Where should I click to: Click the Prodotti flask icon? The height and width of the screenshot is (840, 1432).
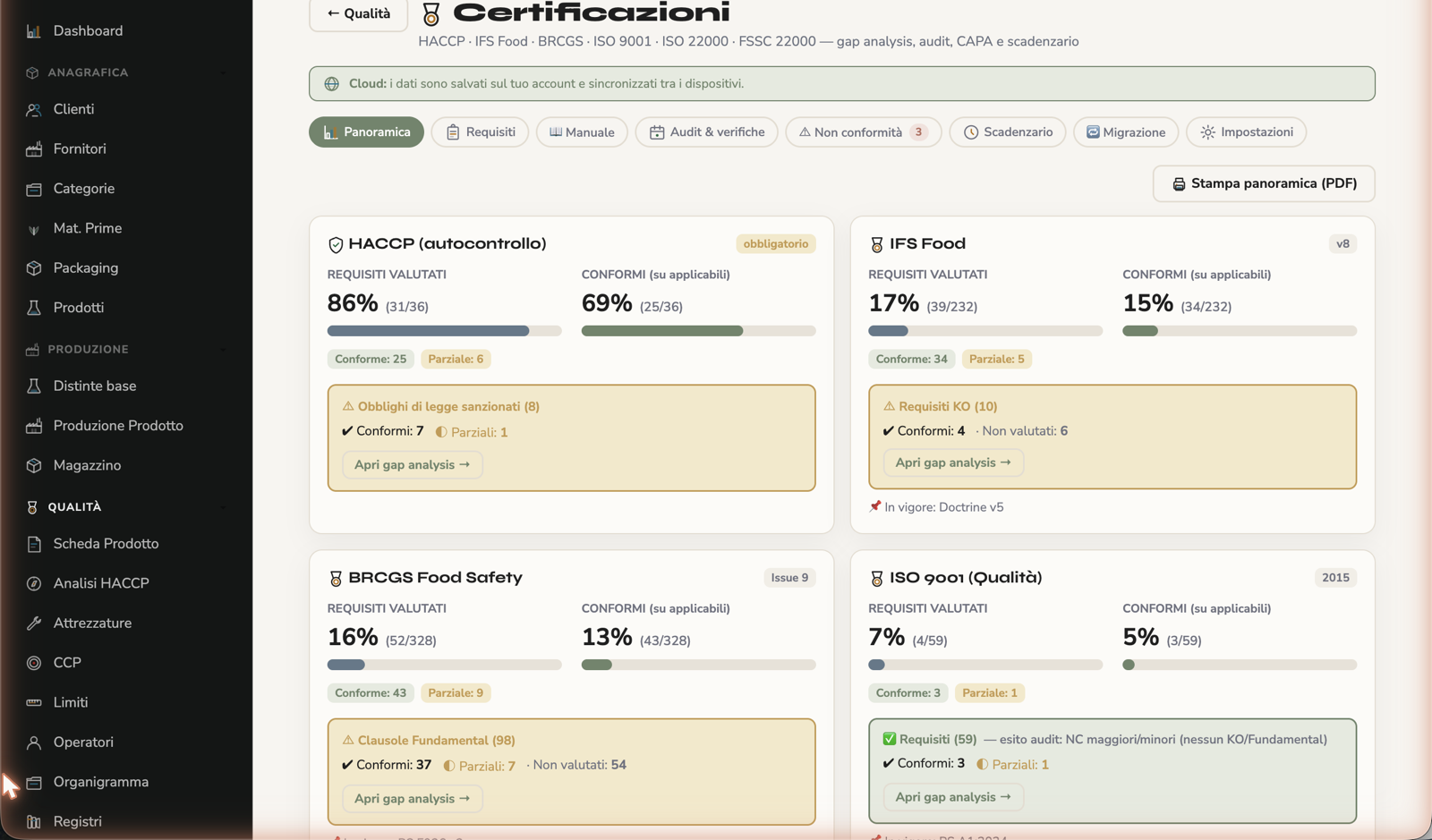pos(33,308)
